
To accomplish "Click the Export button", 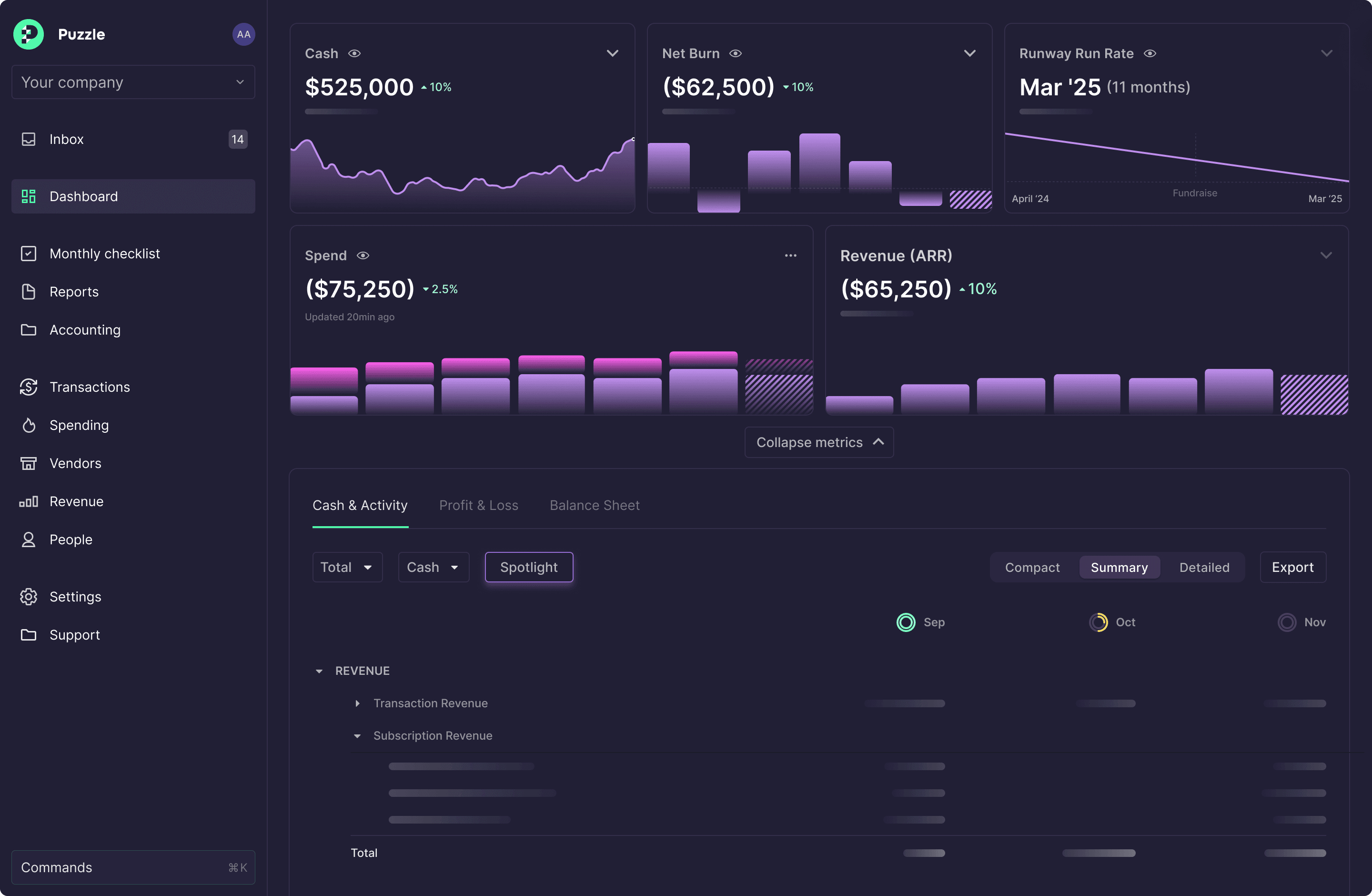I will click(x=1292, y=567).
